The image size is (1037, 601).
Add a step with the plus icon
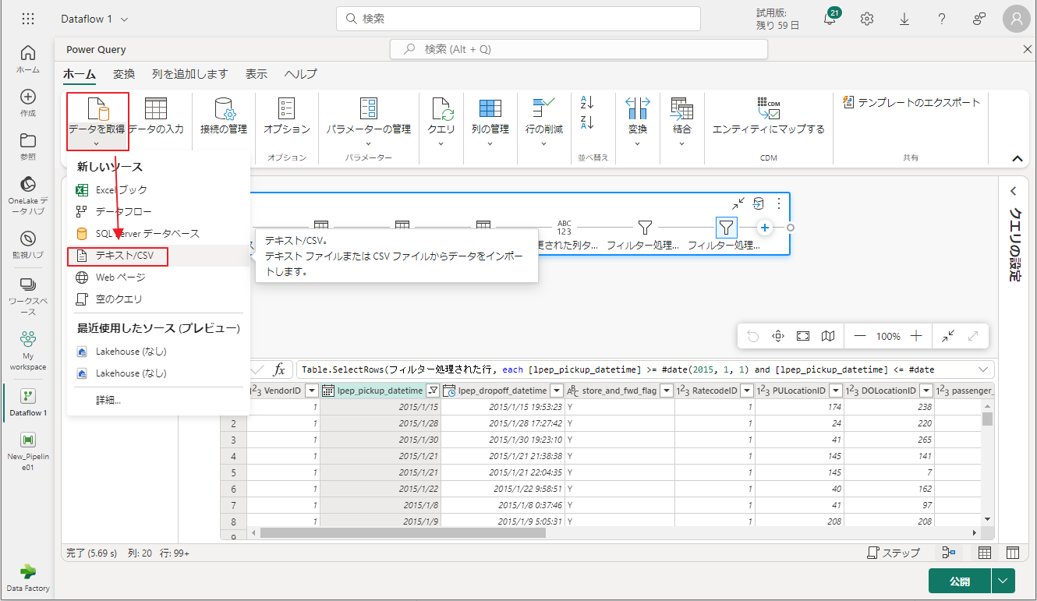click(x=765, y=228)
